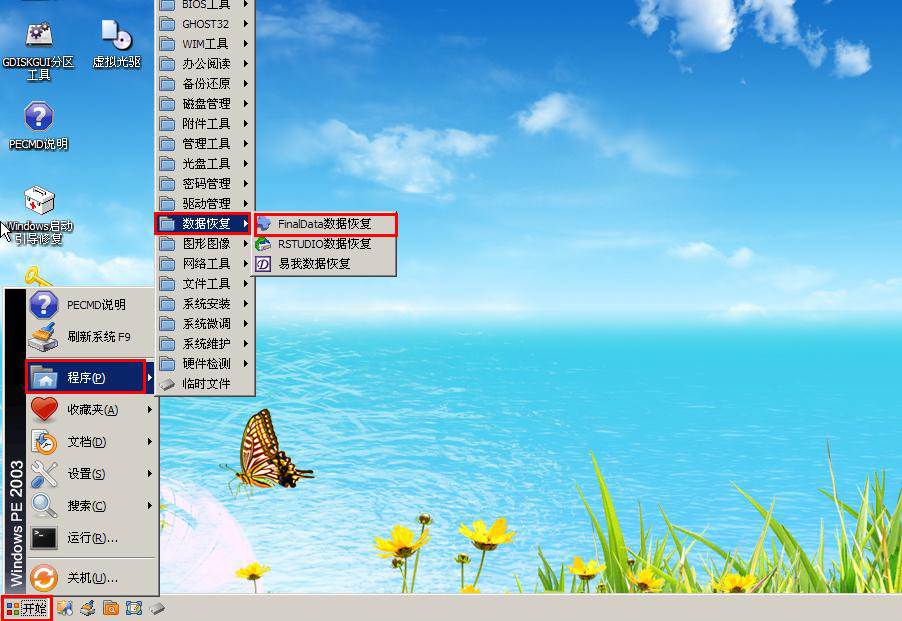Select 临时文件 in programs menu
This screenshot has height=621, width=902.
[x=205, y=384]
